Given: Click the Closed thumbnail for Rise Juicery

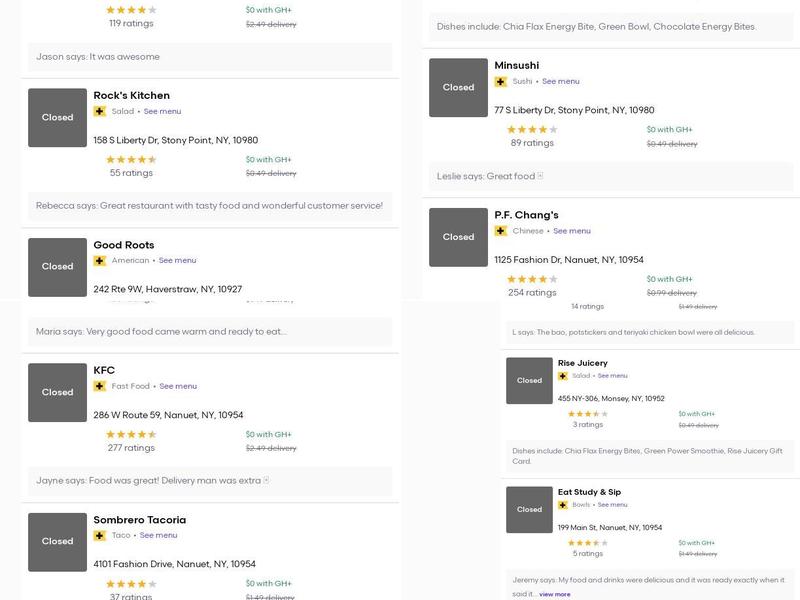Looking at the screenshot, I should [529, 381].
